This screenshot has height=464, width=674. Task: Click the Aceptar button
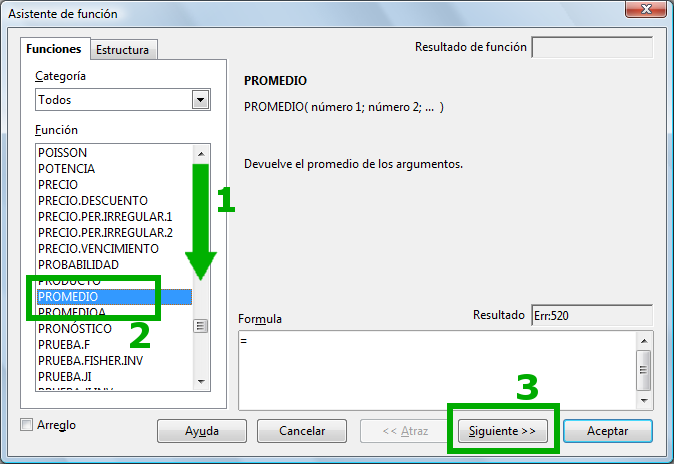coord(608,431)
